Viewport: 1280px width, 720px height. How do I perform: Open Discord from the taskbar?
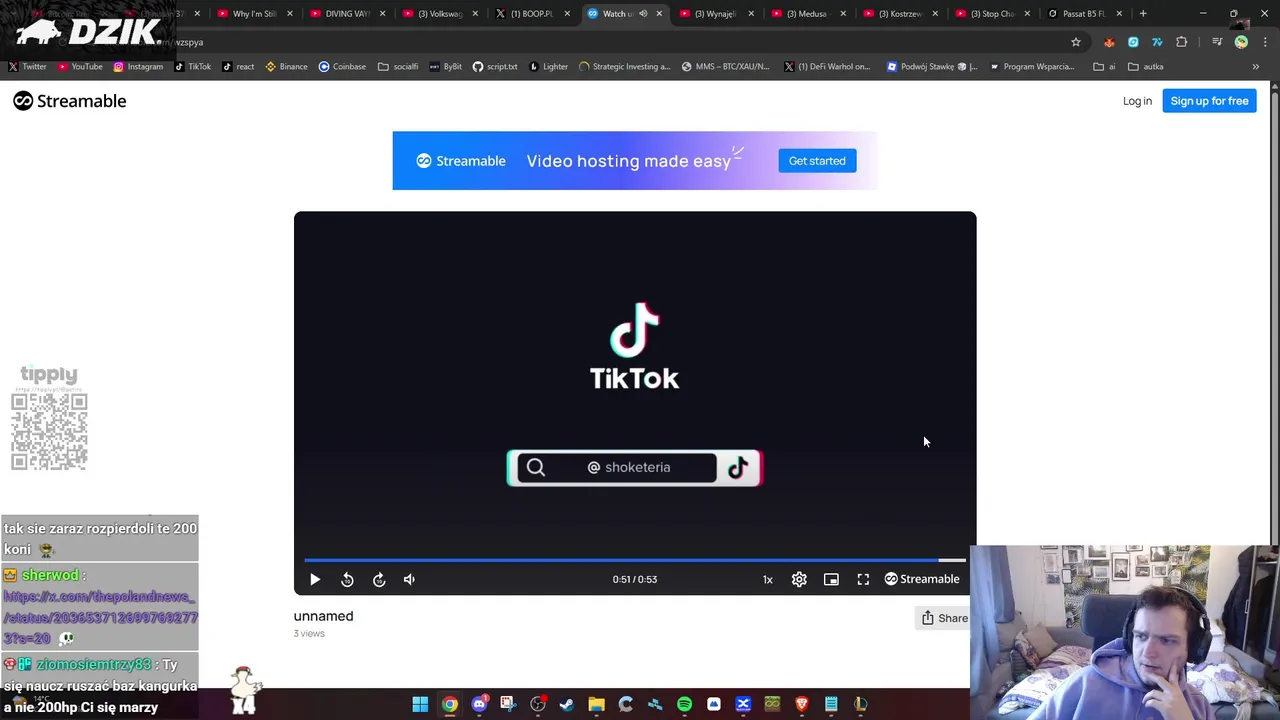pos(479,704)
